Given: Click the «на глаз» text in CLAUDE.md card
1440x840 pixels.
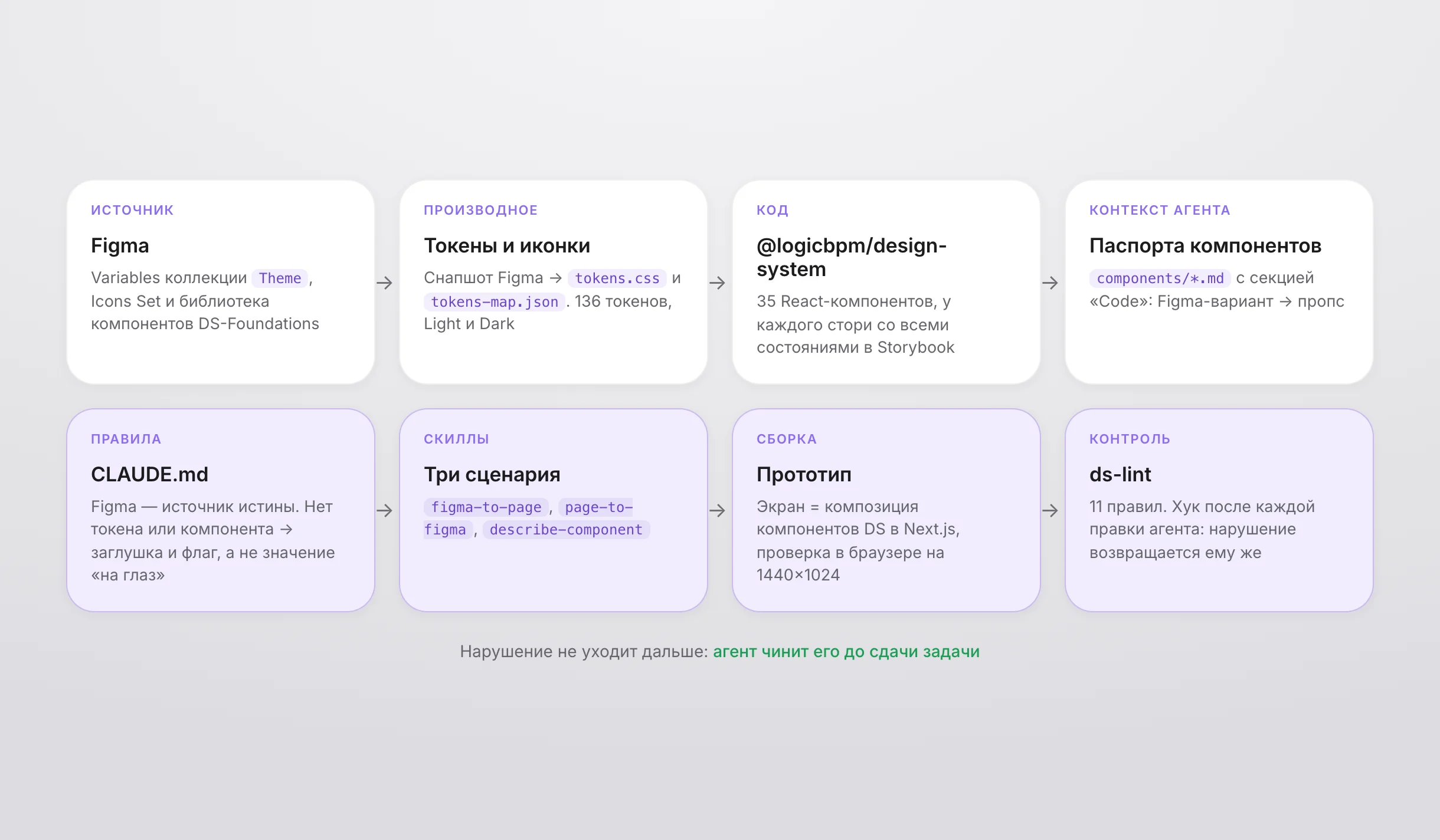Looking at the screenshot, I should click(128, 575).
